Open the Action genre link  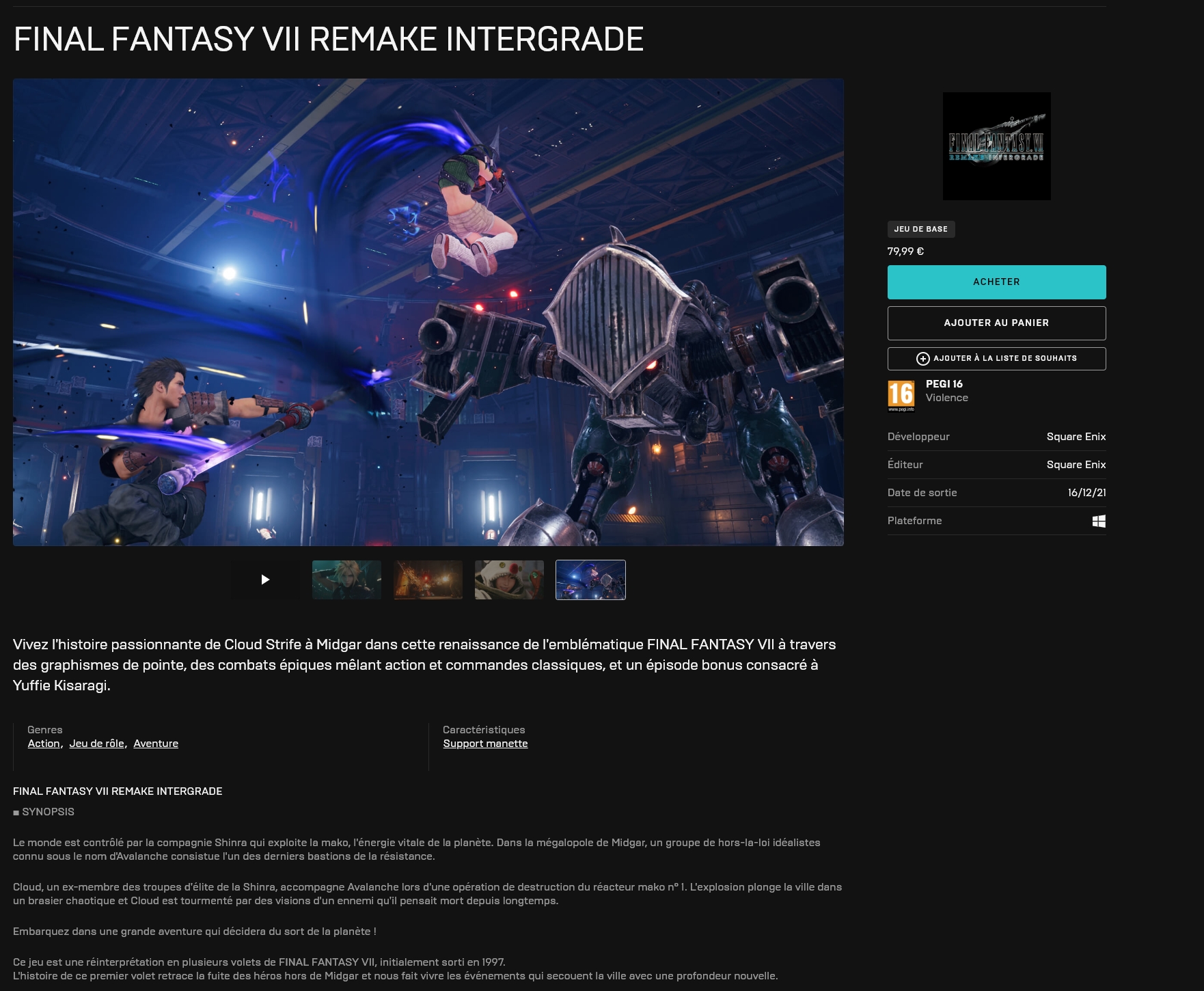point(44,744)
